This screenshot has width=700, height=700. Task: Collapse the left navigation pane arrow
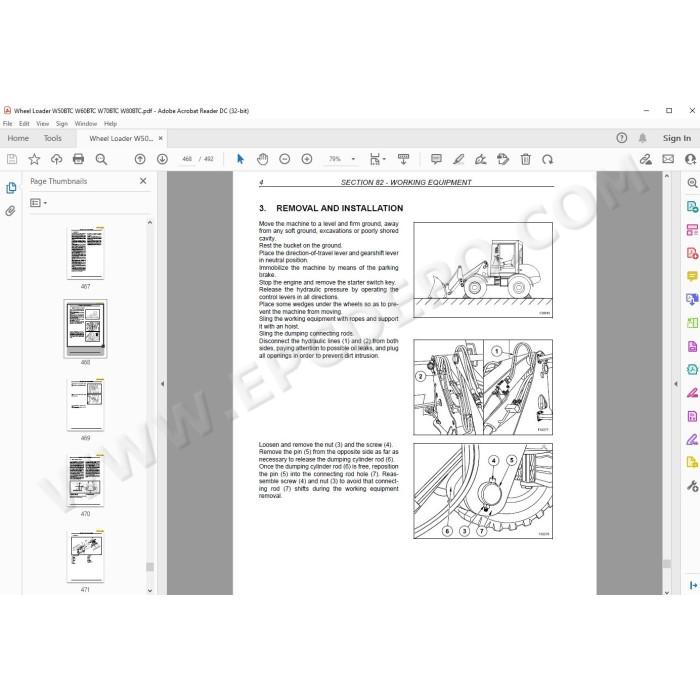(x=162, y=383)
